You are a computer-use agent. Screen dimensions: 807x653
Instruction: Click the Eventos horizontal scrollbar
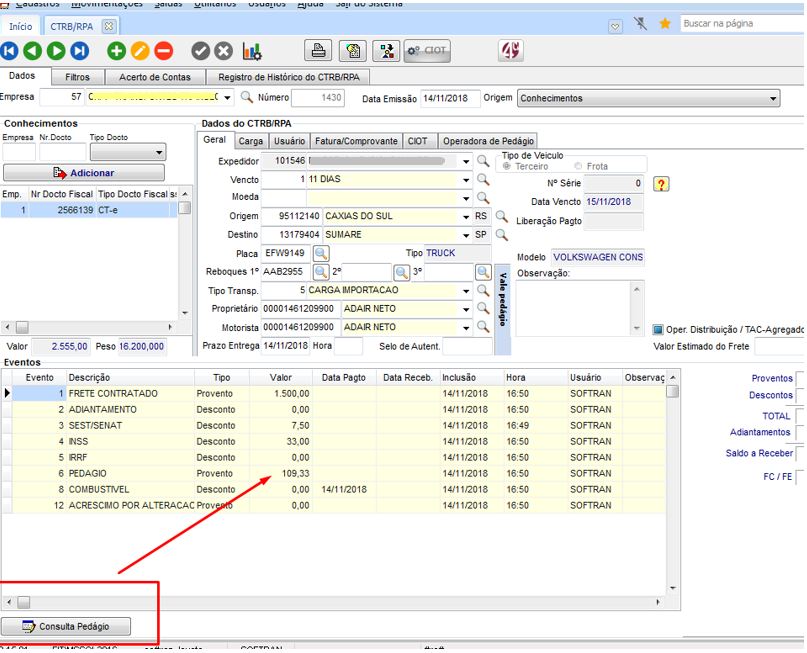[x=330, y=603]
